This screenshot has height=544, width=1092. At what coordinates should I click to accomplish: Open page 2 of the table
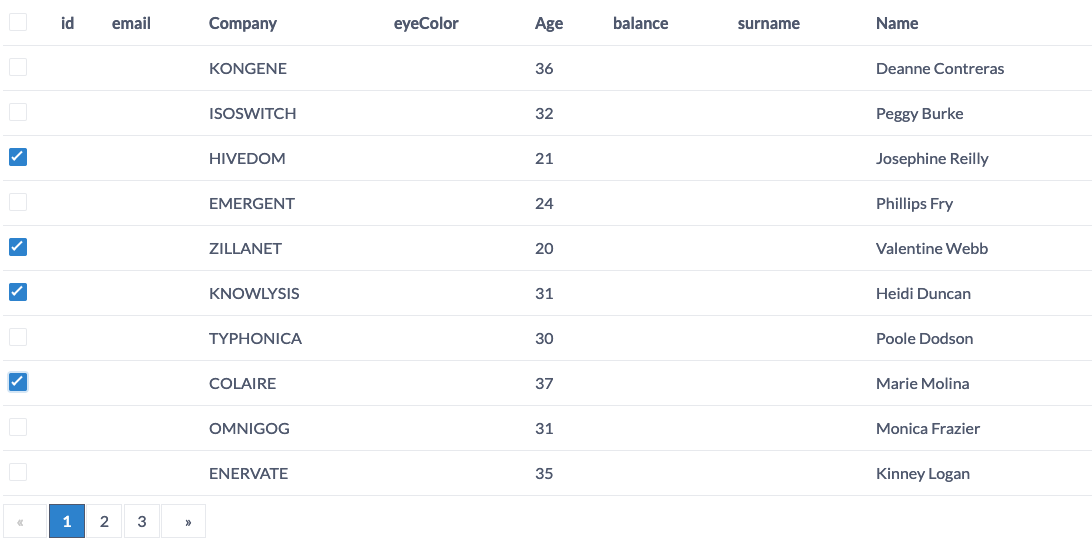click(x=104, y=521)
